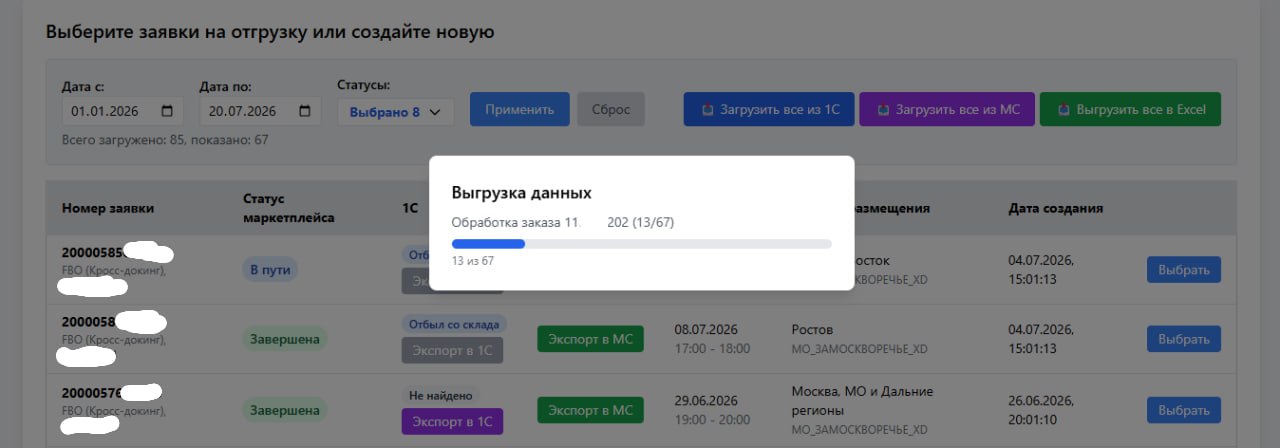Click 'Всего загружено: 85, показано: 67' text
This screenshot has width=1280, height=448.
[165, 140]
